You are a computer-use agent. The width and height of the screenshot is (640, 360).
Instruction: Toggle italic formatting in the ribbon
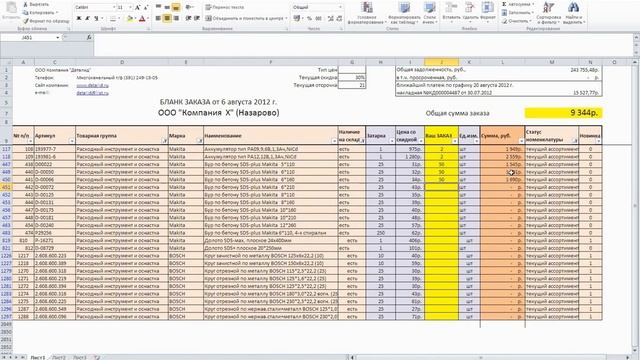pyautogui.click(x=87, y=18)
